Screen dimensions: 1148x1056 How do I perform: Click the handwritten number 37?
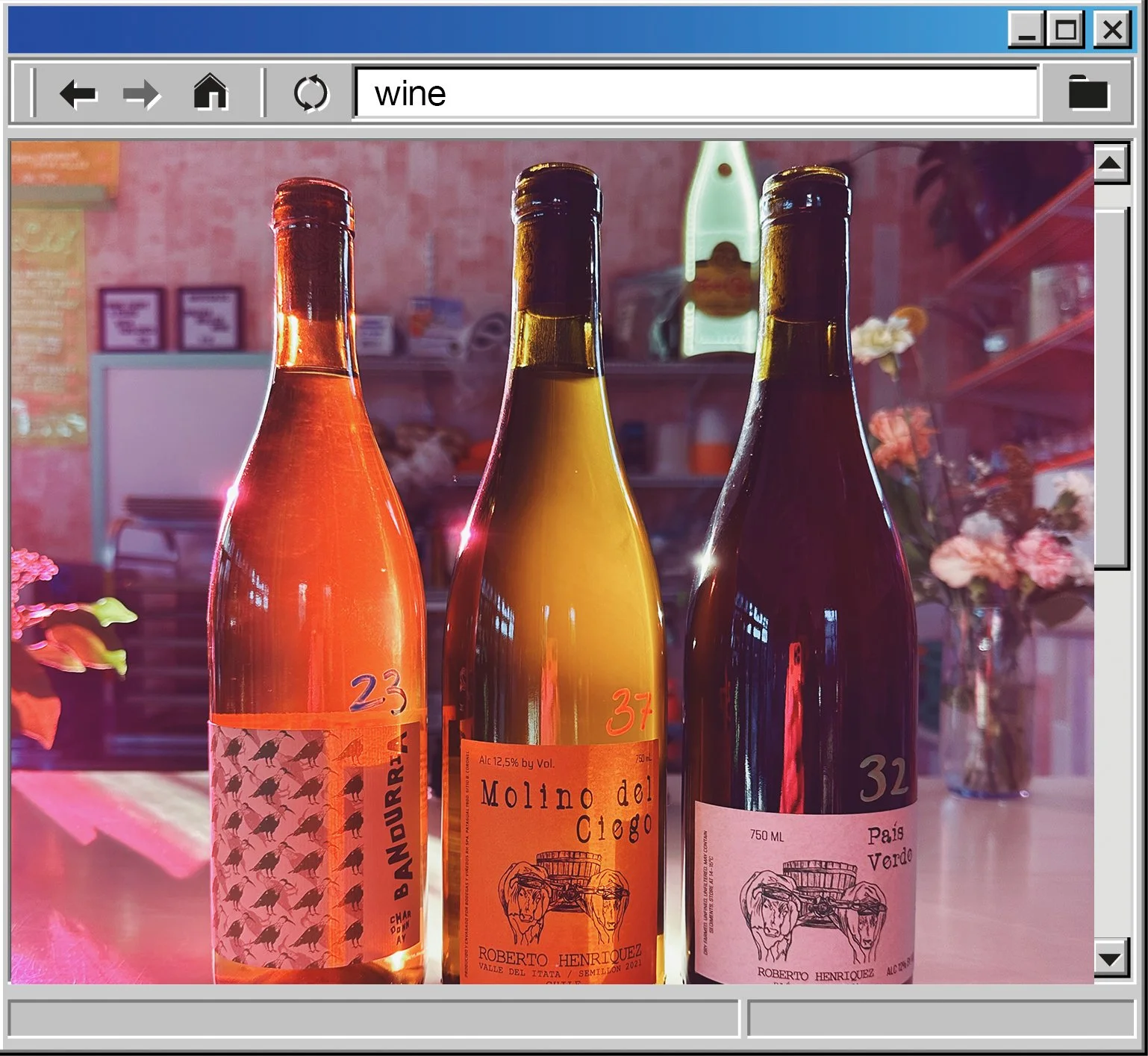point(628,710)
